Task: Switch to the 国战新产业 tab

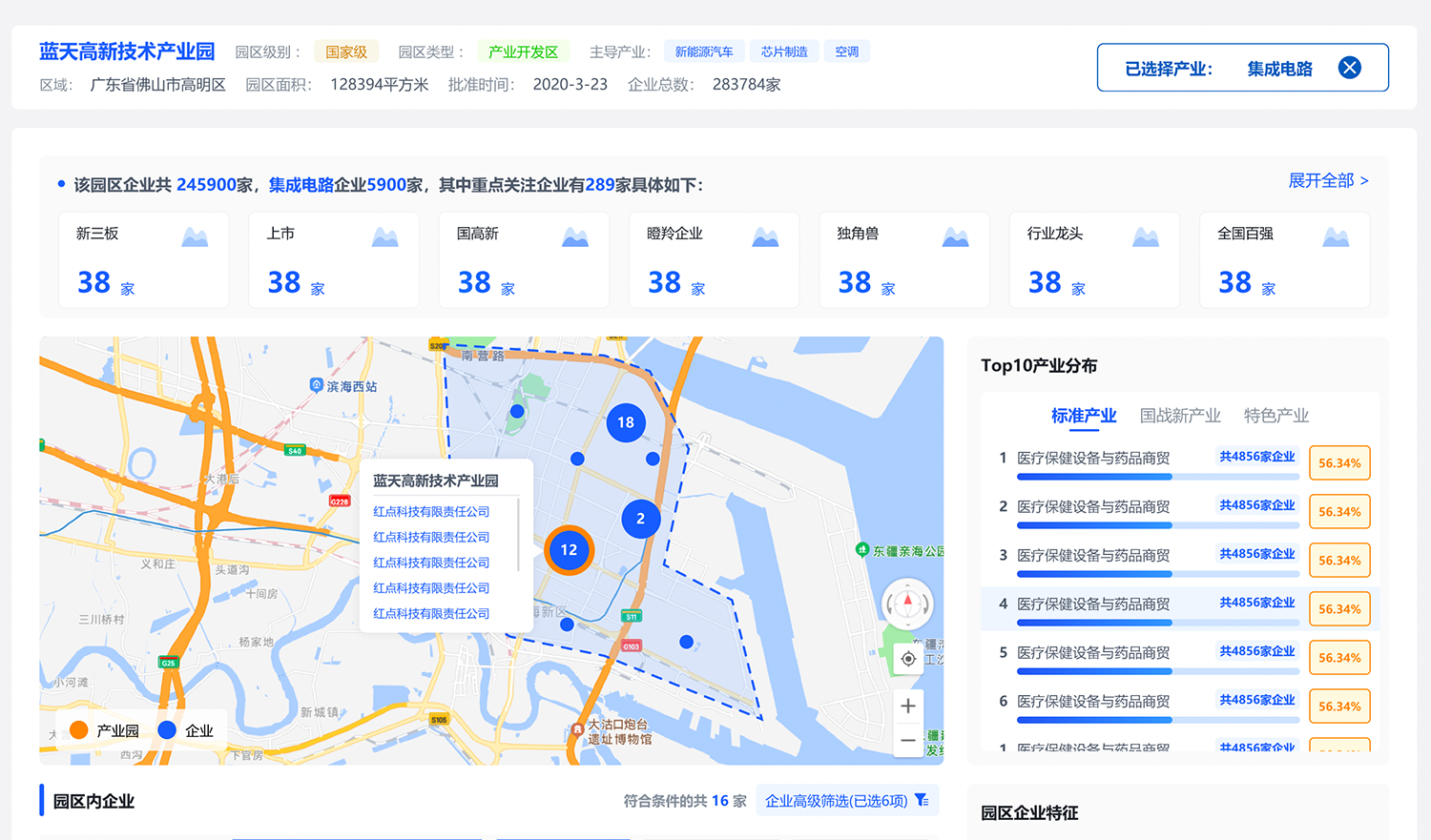Action: [x=1180, y=416]
